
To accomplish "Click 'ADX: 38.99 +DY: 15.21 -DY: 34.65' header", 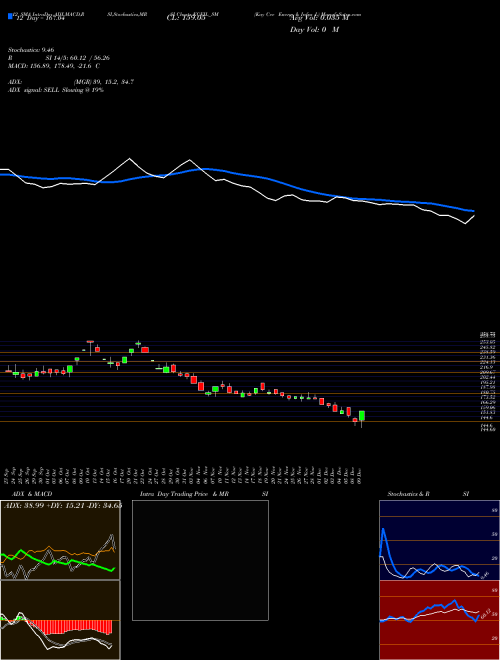I will [63, 505].
